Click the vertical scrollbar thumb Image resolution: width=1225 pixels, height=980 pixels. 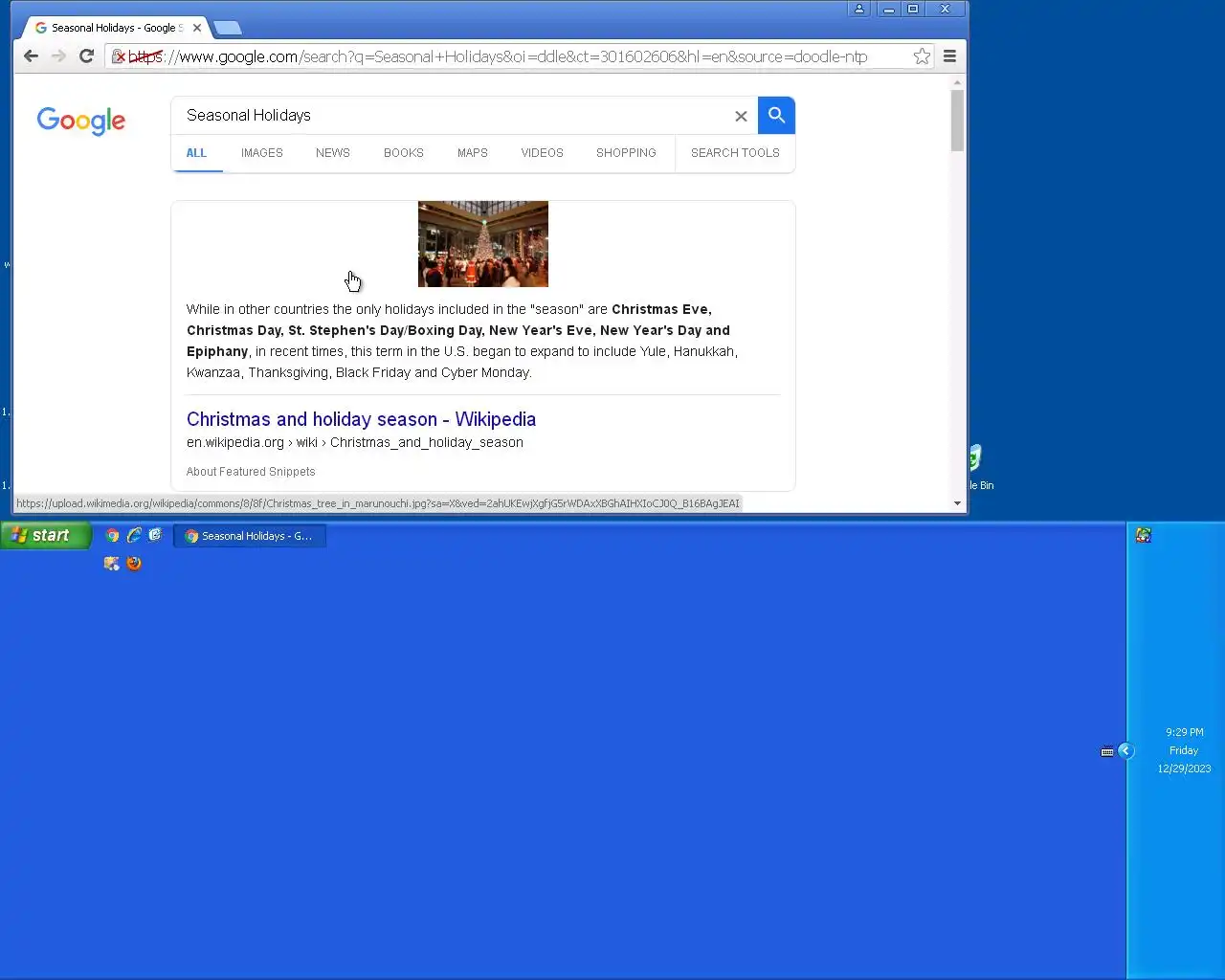click(x=957, y=121)
